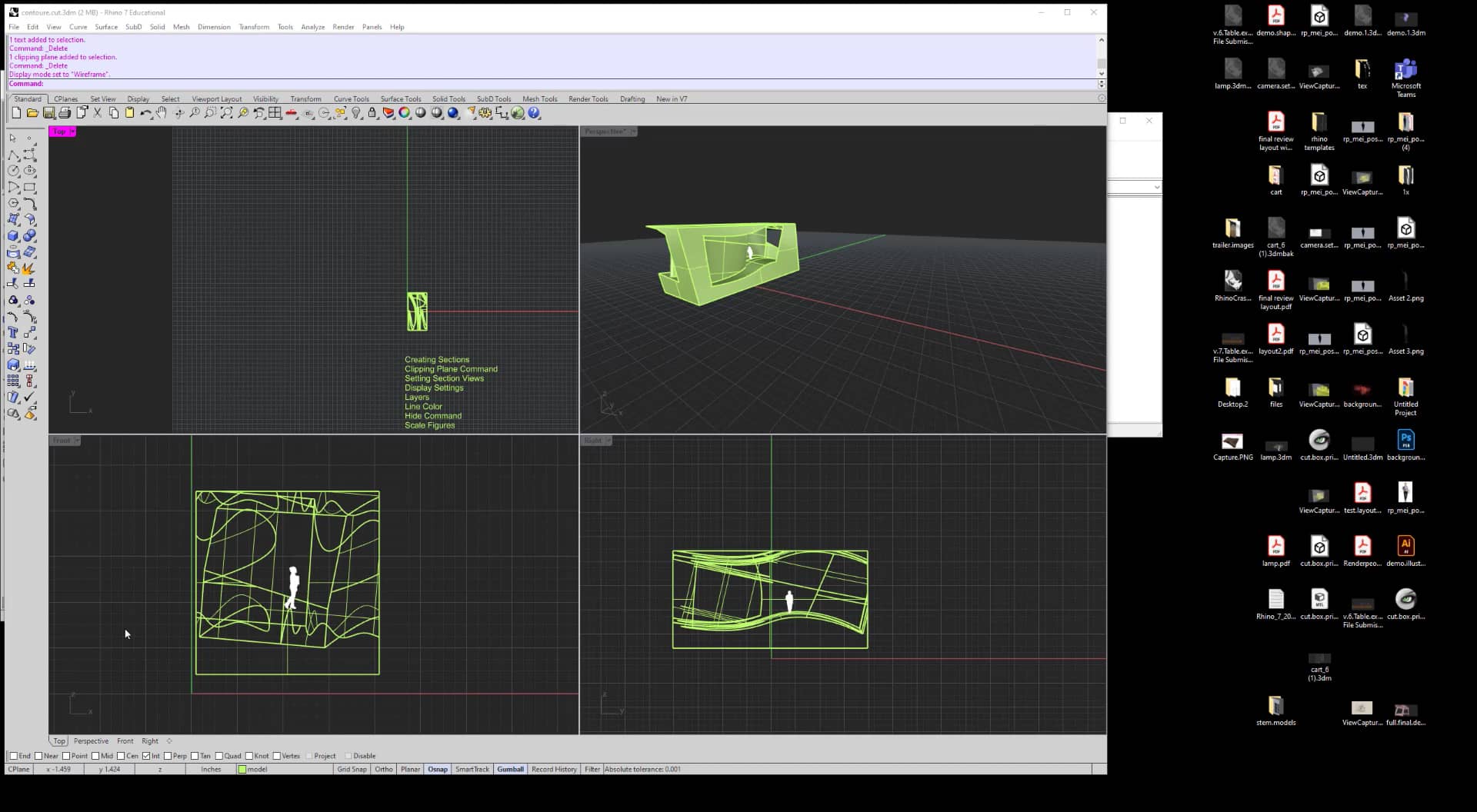Switch to the Curve Tools toolbar tab
This screenshot has height=812, width=1477.
[x=351, y=99]
